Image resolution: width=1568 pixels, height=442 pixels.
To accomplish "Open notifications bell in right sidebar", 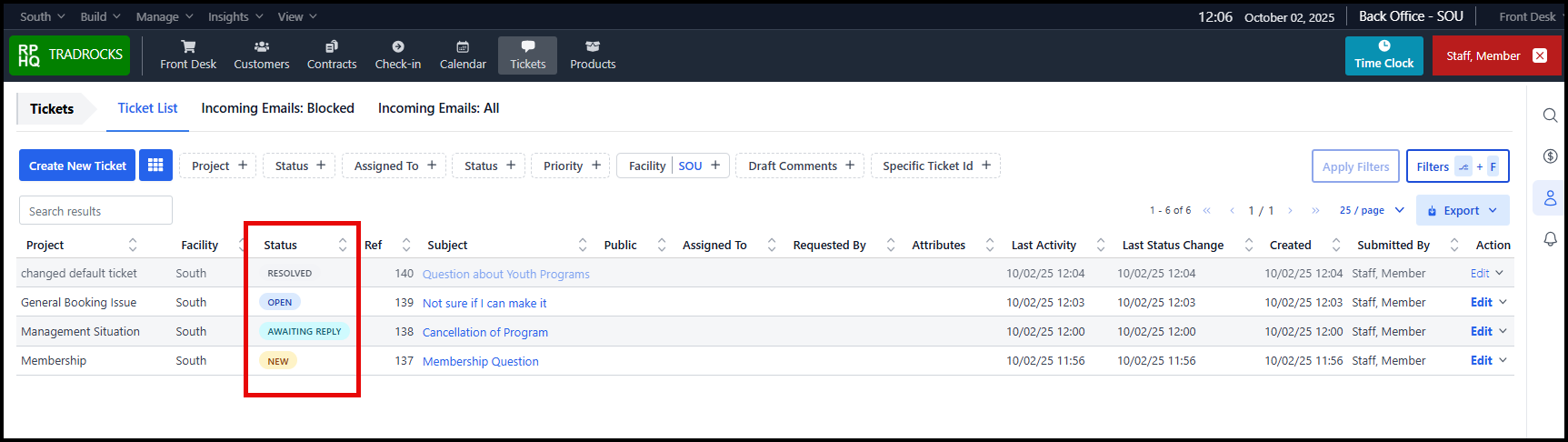I will pyautogui.click(x=1550, y=238).
